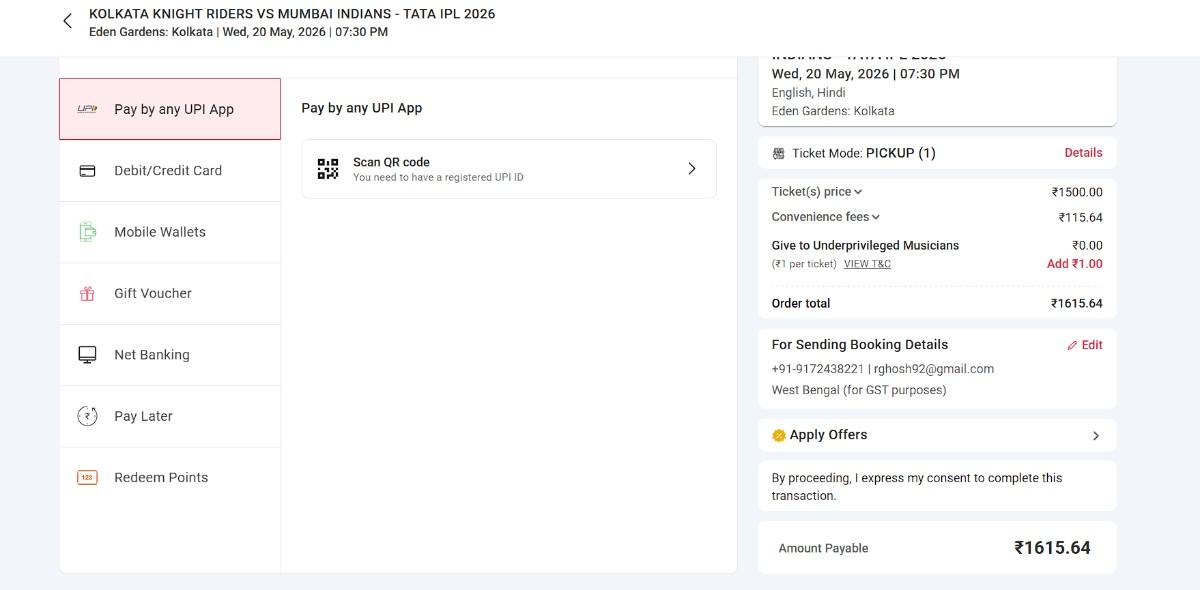Open Apply Offers chevron arrow

[x=1096, y=436]
